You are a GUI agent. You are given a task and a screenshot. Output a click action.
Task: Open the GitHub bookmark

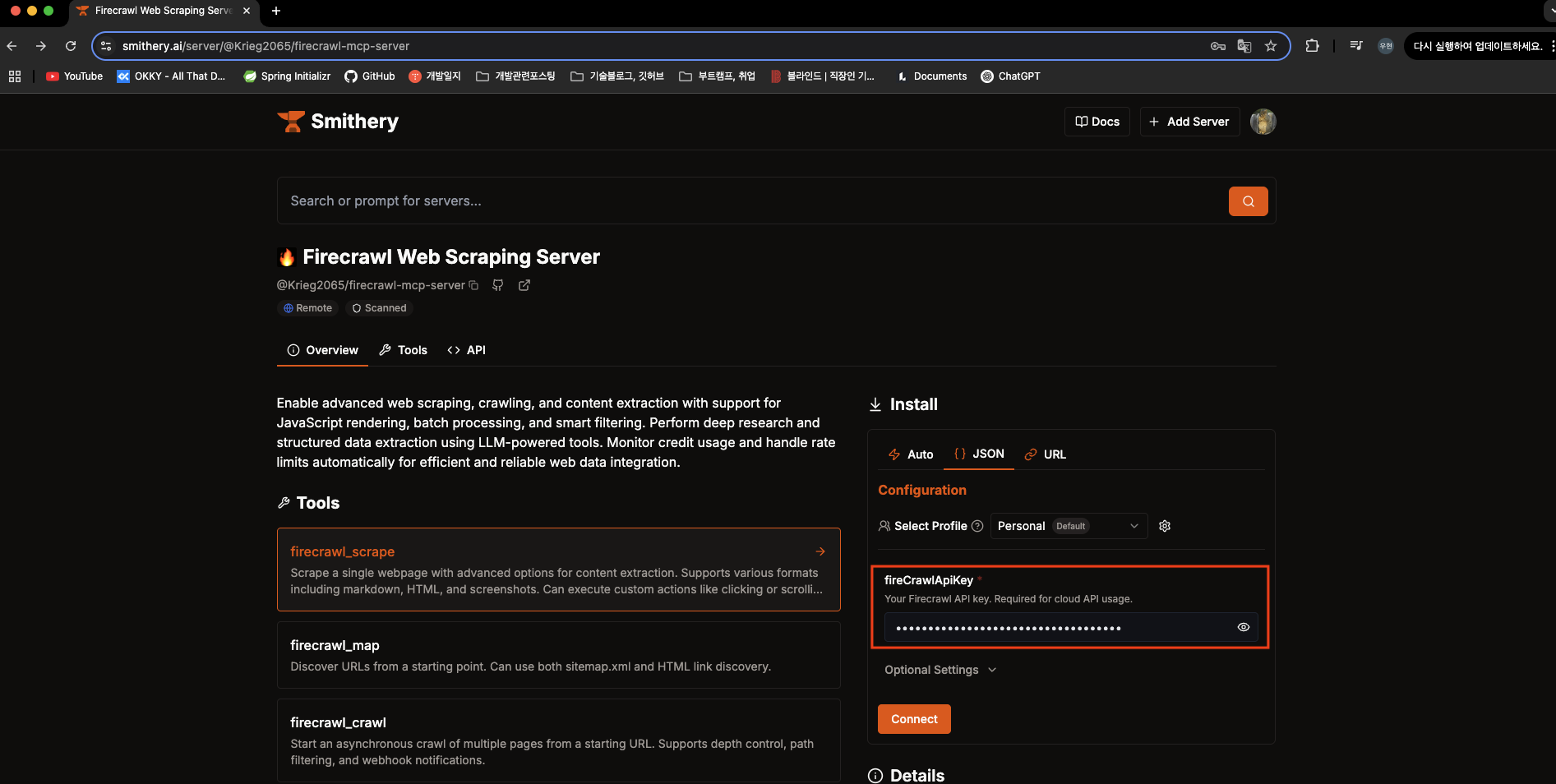point(370,76)
